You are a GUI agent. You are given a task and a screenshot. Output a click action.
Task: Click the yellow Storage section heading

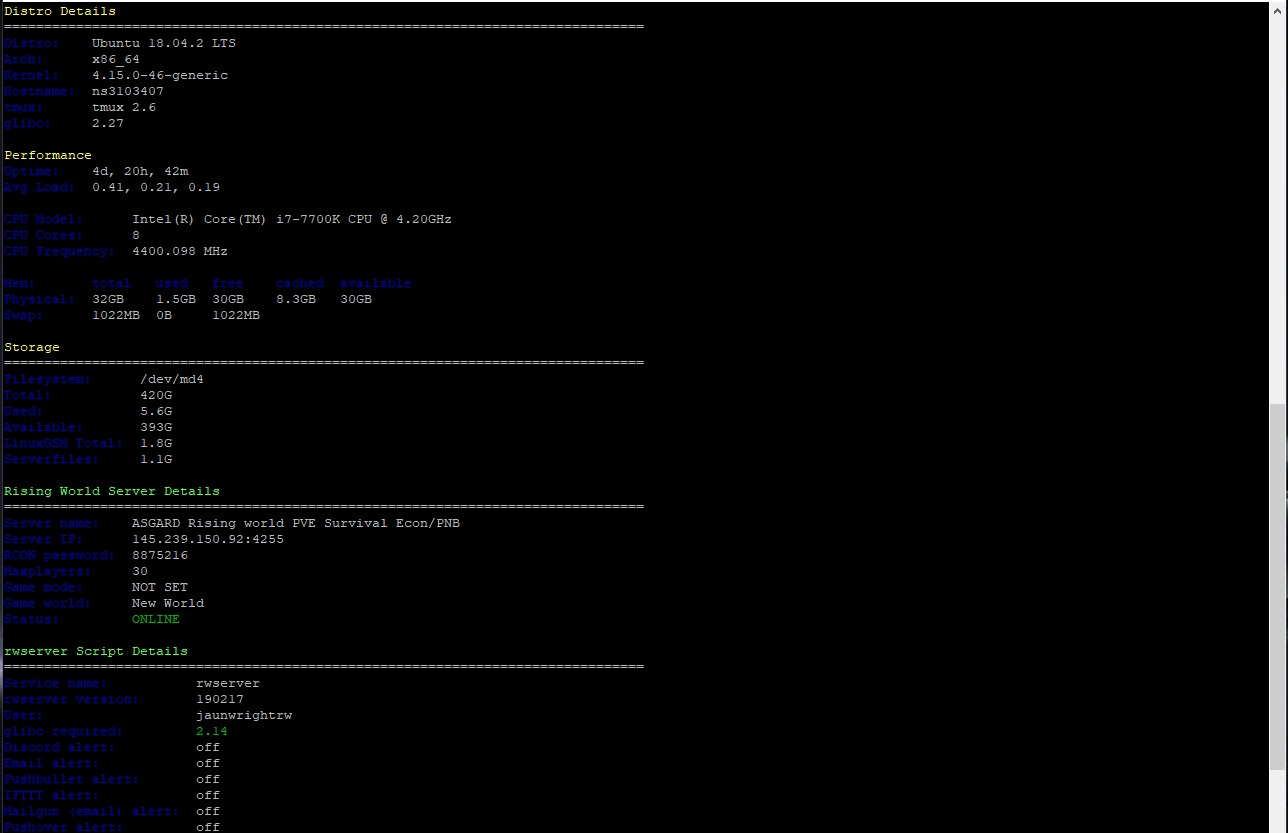pyautogui.click(x=31, y=347)
